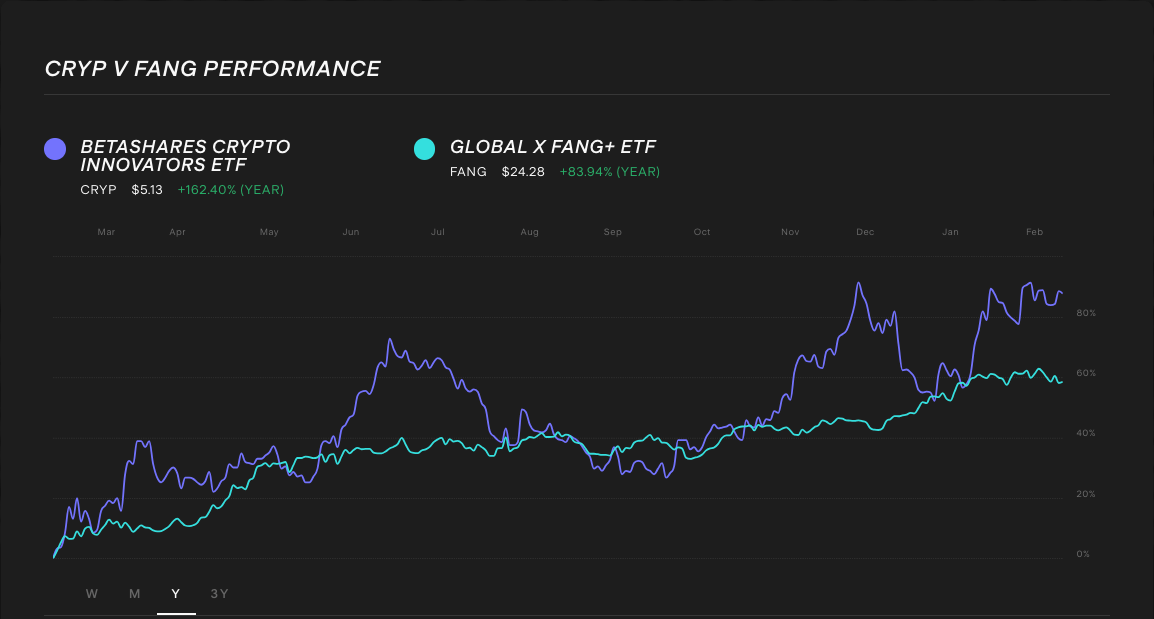Click the teal FANG legend dot

click(x=424, y=148)
